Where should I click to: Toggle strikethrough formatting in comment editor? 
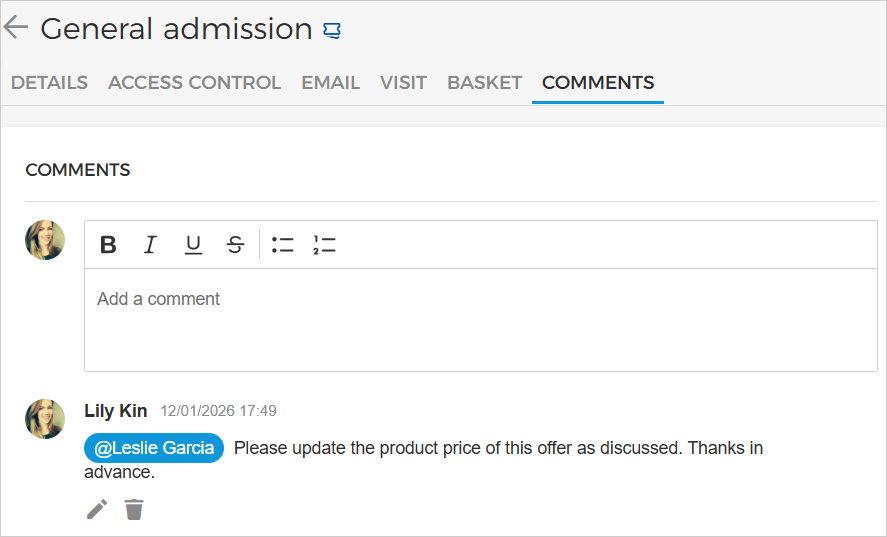pos(235,245)
